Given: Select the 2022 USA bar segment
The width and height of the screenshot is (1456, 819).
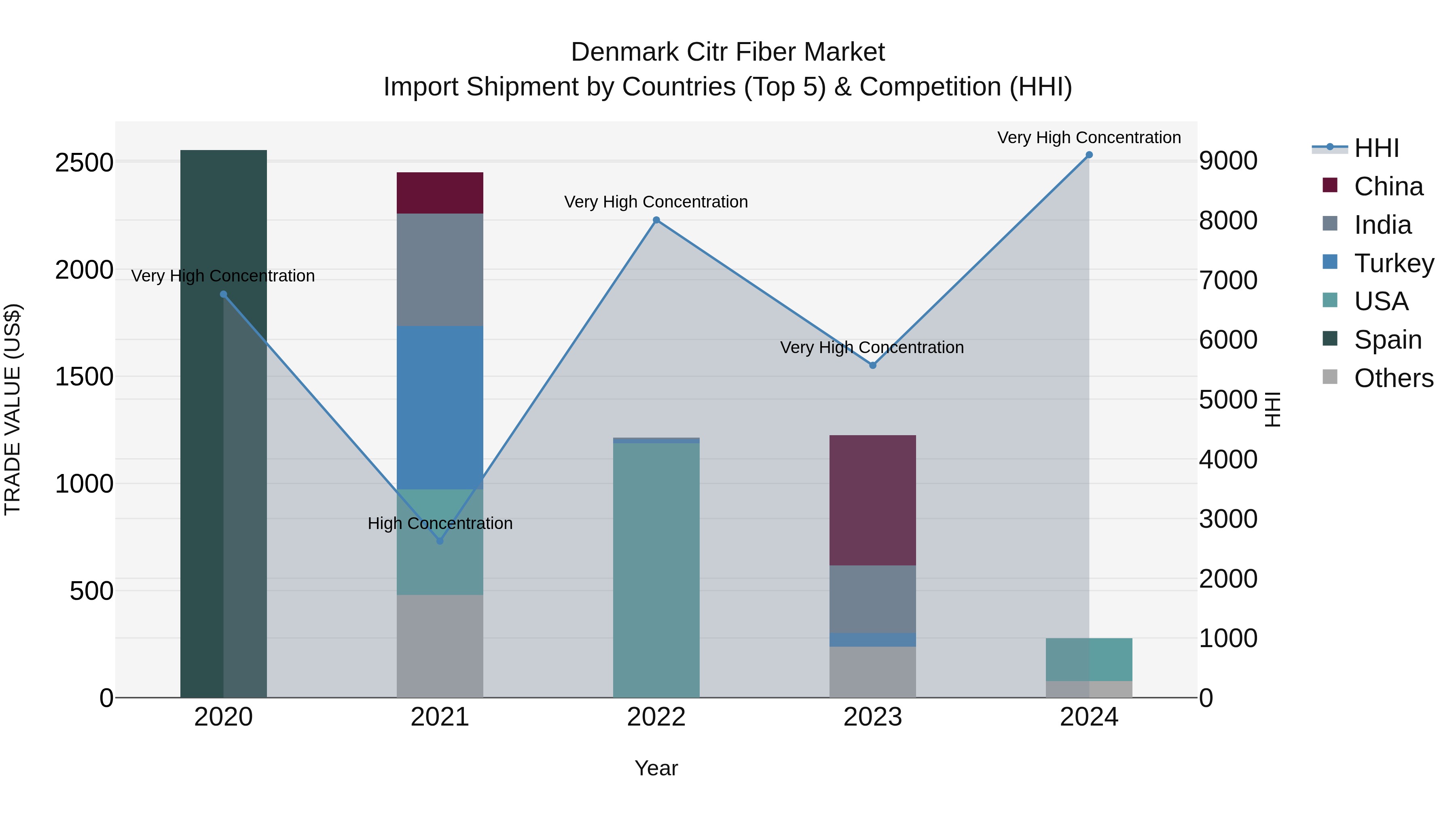Looking at the screenshot, I should pos(656,570).
